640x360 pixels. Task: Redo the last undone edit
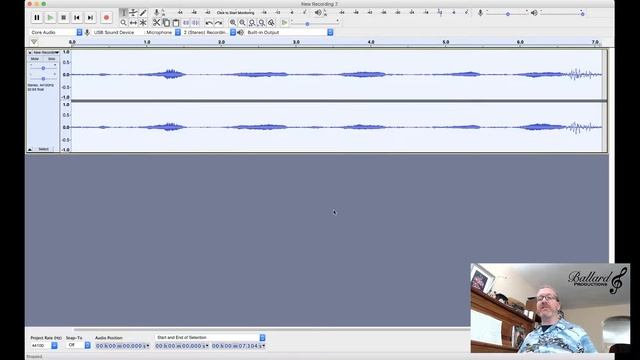point(219,23)
